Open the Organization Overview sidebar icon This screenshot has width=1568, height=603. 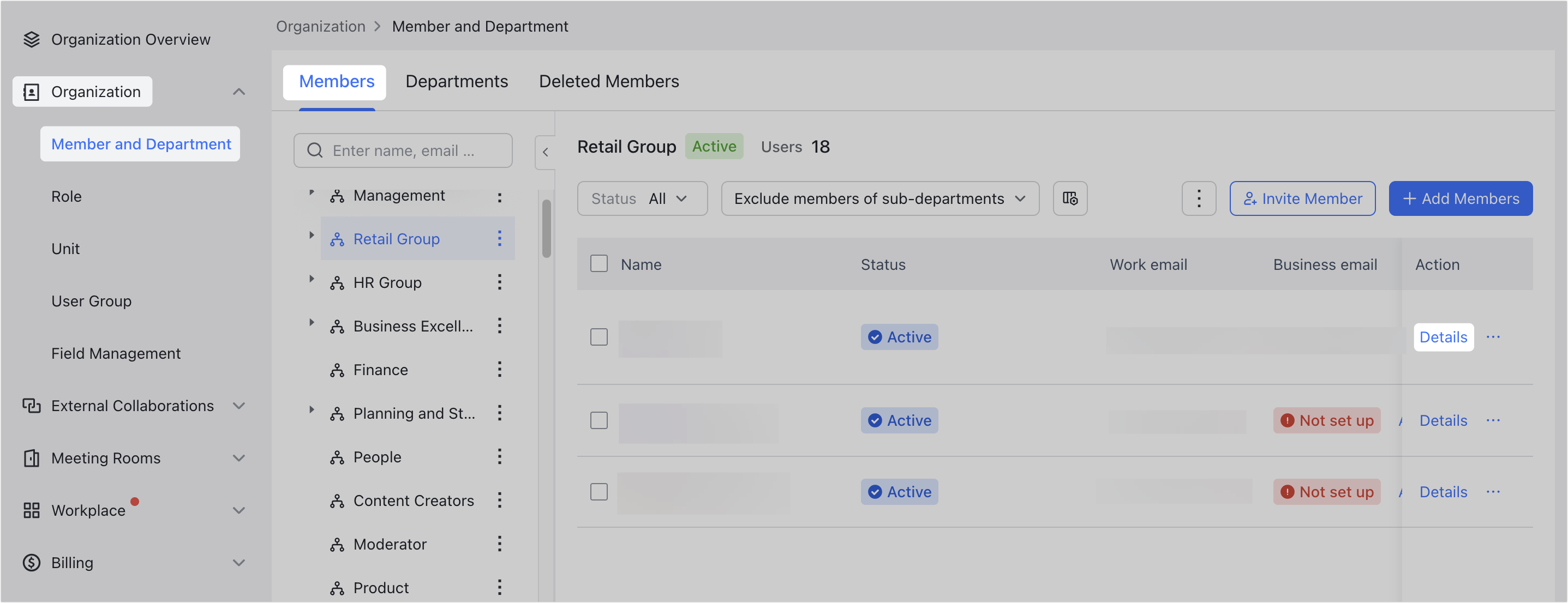[x=32, y=39]
